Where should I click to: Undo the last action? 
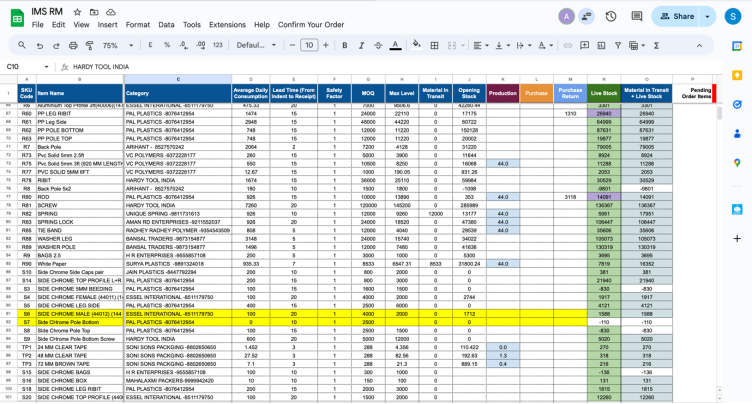(39, 46)
